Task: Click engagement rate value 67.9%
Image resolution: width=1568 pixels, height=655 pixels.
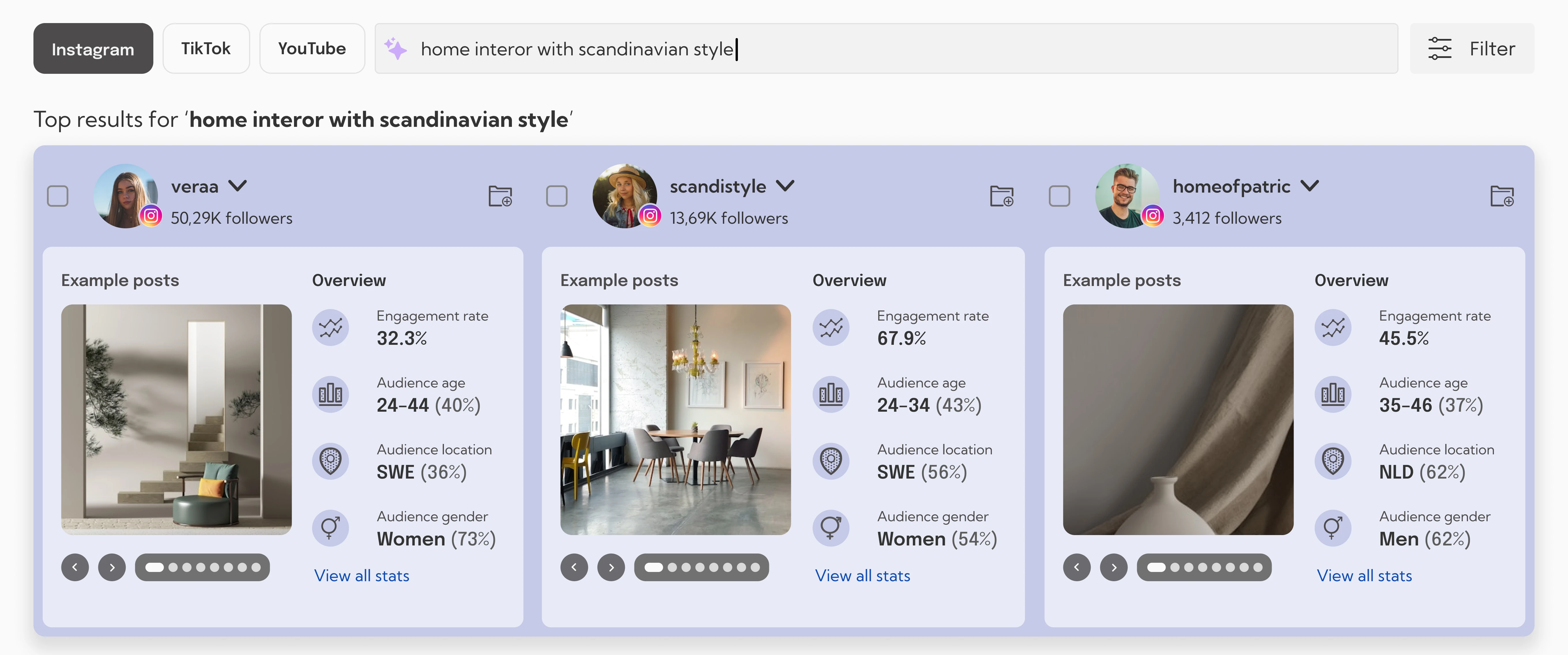Action: pos(902,338)
